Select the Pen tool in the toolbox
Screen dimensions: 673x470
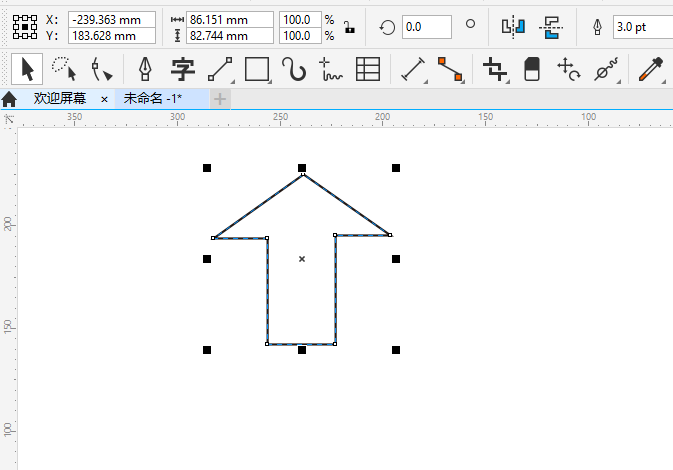pos(145,69)
